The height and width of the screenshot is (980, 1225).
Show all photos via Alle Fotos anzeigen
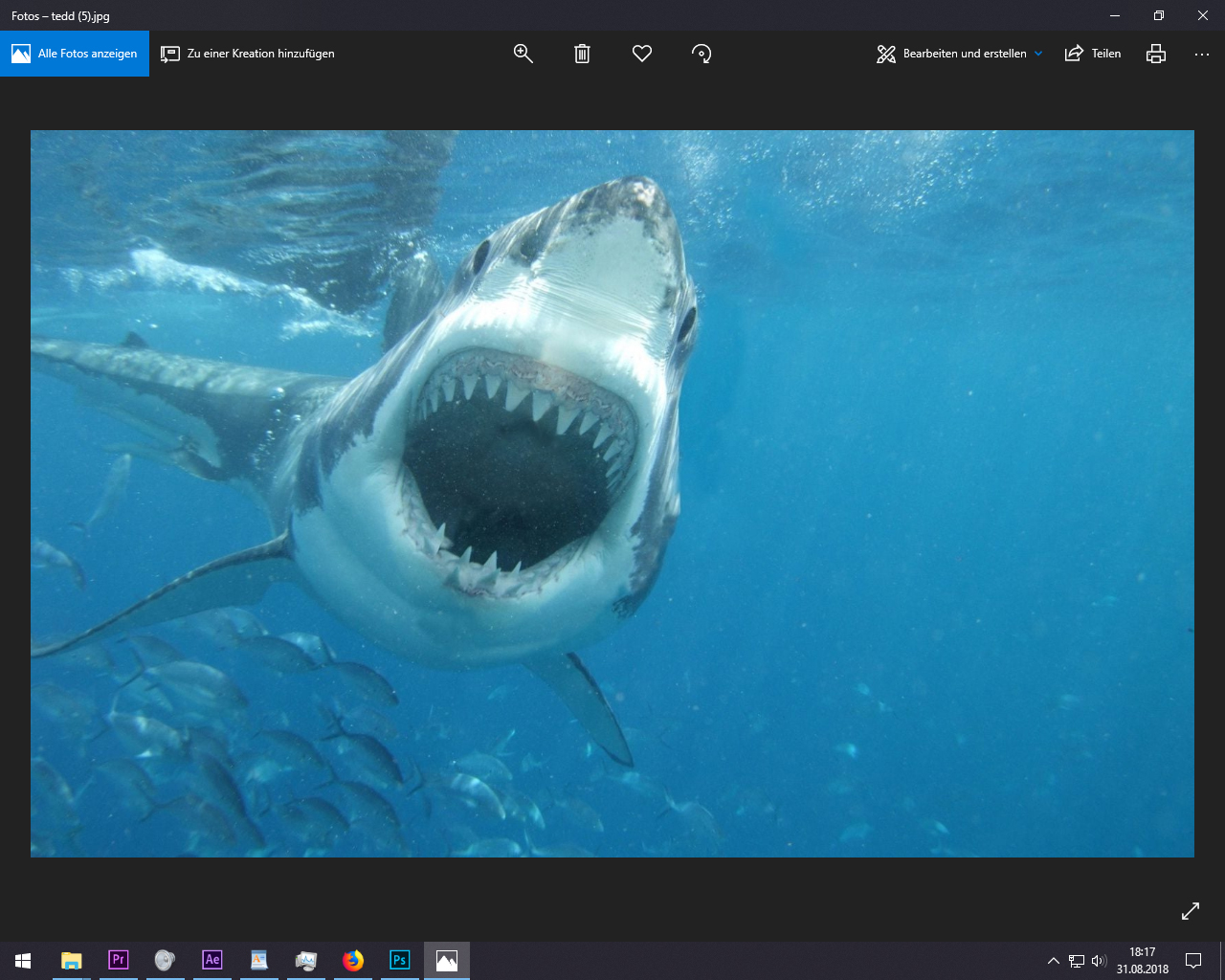75,54
